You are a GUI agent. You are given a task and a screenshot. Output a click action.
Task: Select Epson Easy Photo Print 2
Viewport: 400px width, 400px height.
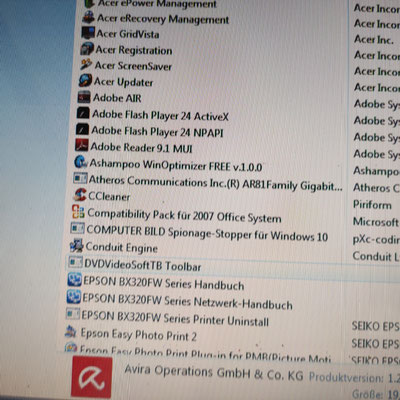coord(138,335)
